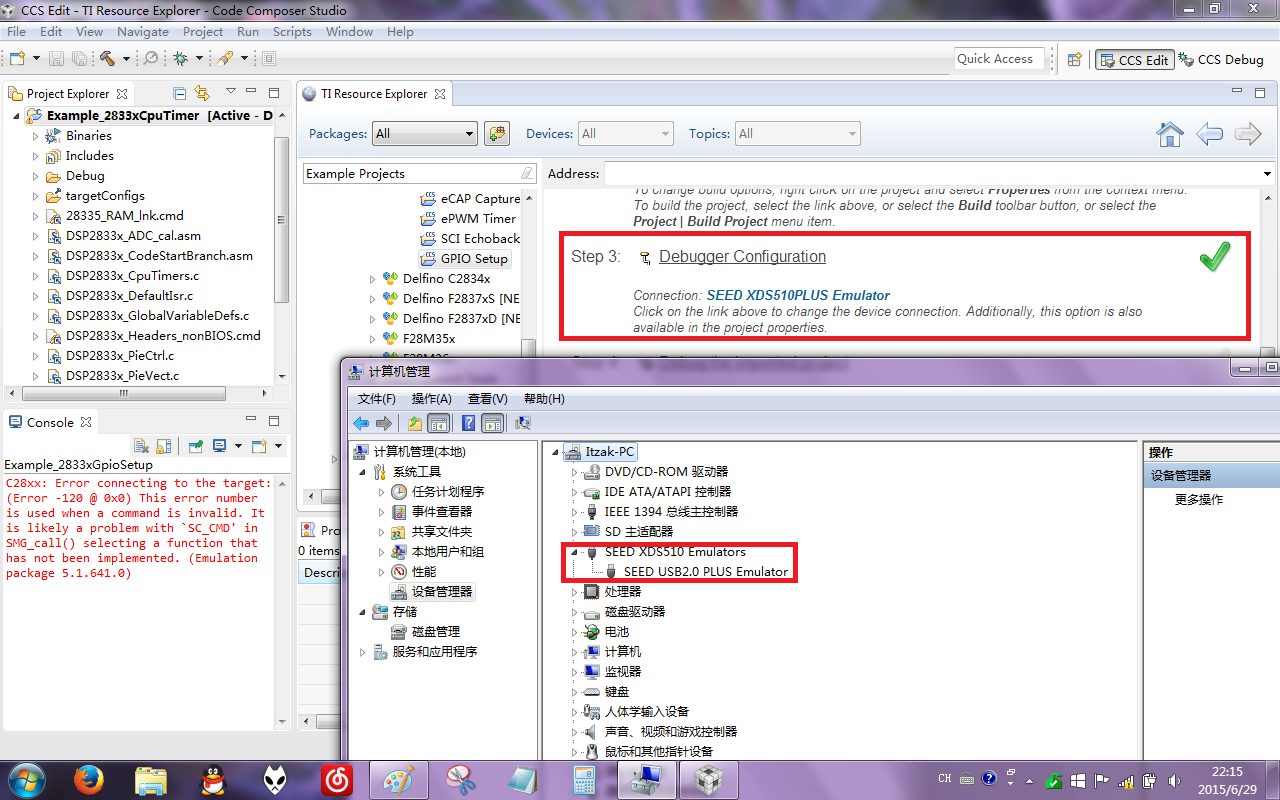Select DSP2833x_CpuTimers.c file
Viewport: 1280px width, 800px height.
pos(132,276)
